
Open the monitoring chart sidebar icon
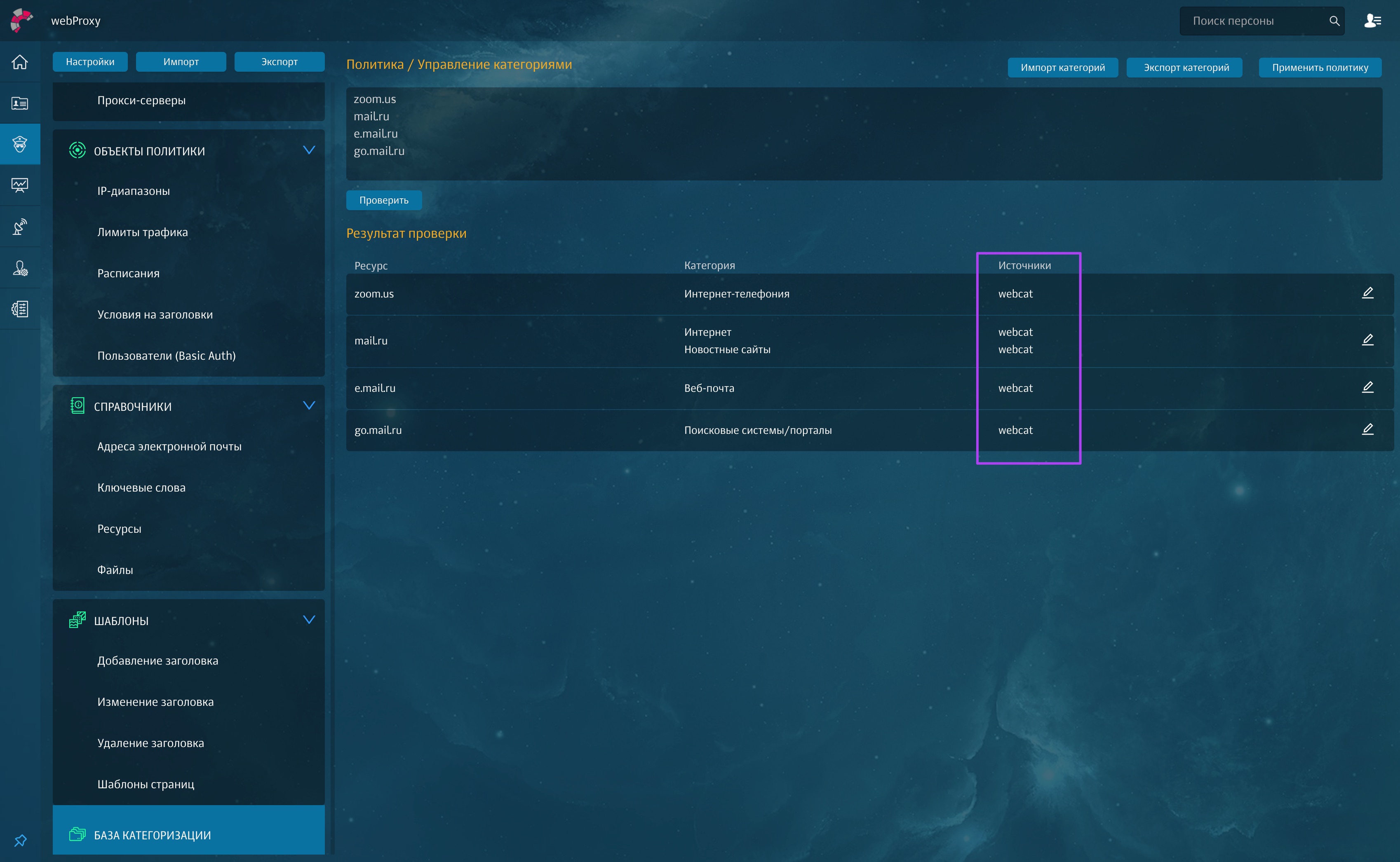[x=20, y=185]
